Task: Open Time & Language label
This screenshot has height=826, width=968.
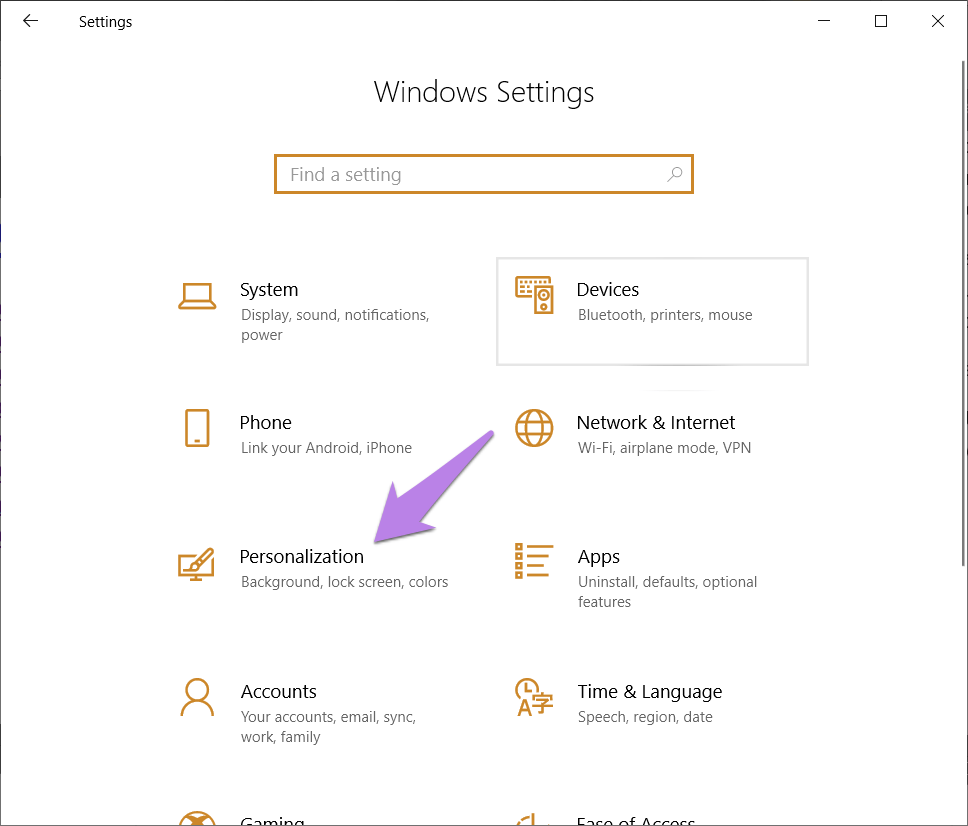Action: 649,692
